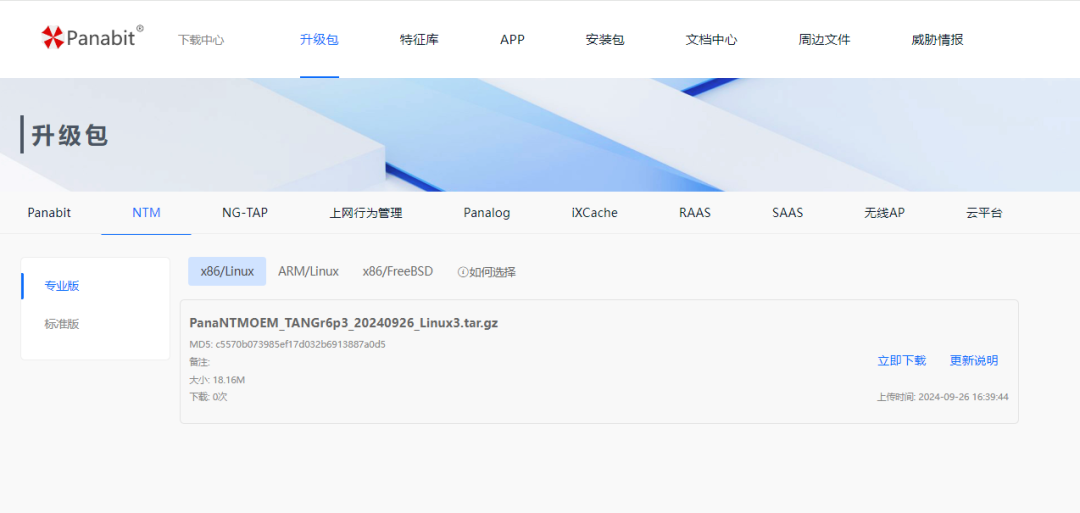Click the 大小: 18.16M text
The image size is (1080, 513).
click(218, 379)
